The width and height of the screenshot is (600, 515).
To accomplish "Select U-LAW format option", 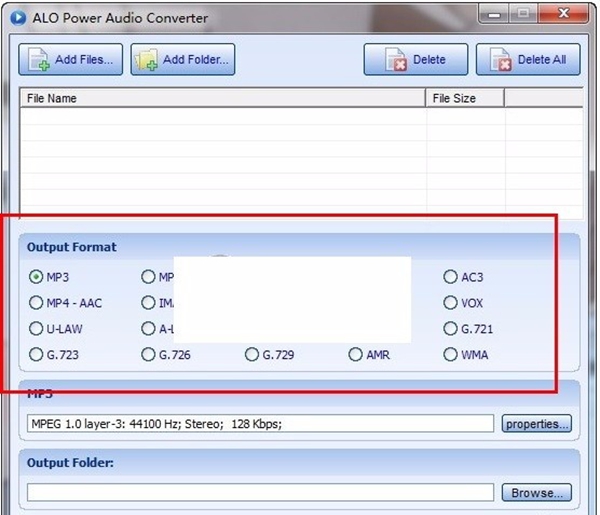I will click(x=56, y=329).
